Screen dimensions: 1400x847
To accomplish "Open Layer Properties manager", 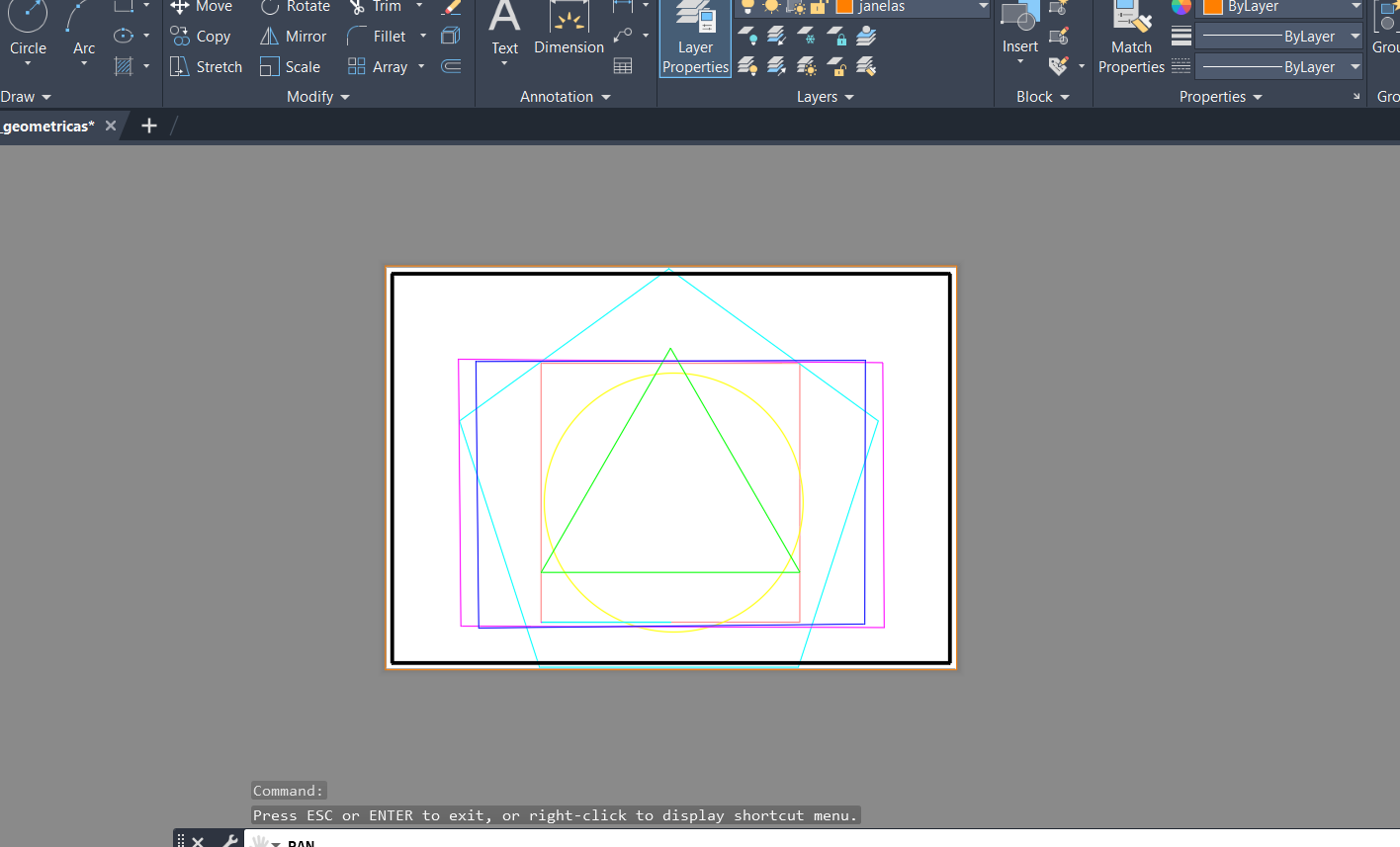I will [x=695, y=40].
